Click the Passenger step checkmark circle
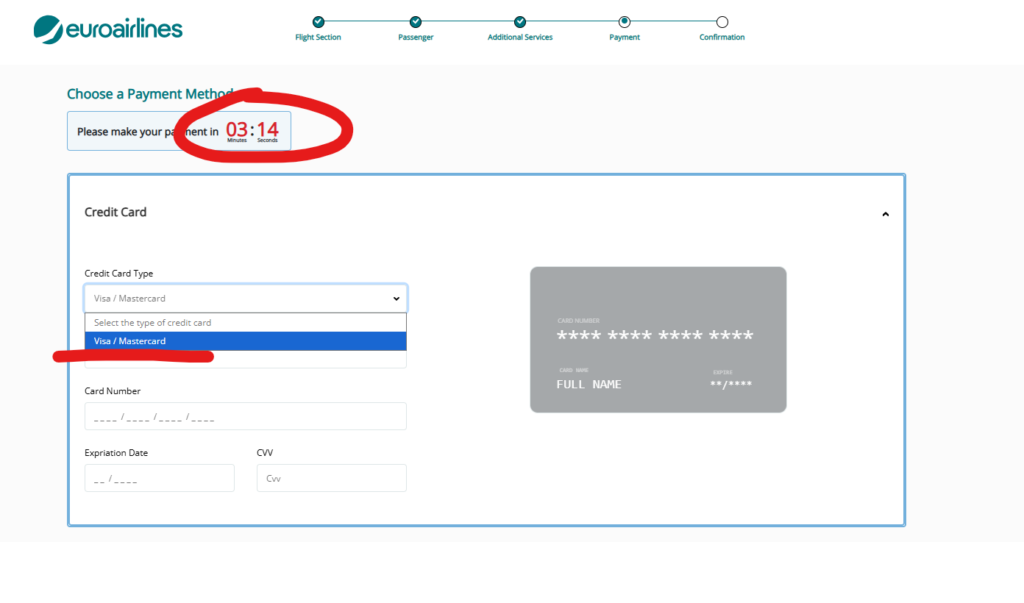Screen dimensions: 1024x603 (x=416, y=21)
